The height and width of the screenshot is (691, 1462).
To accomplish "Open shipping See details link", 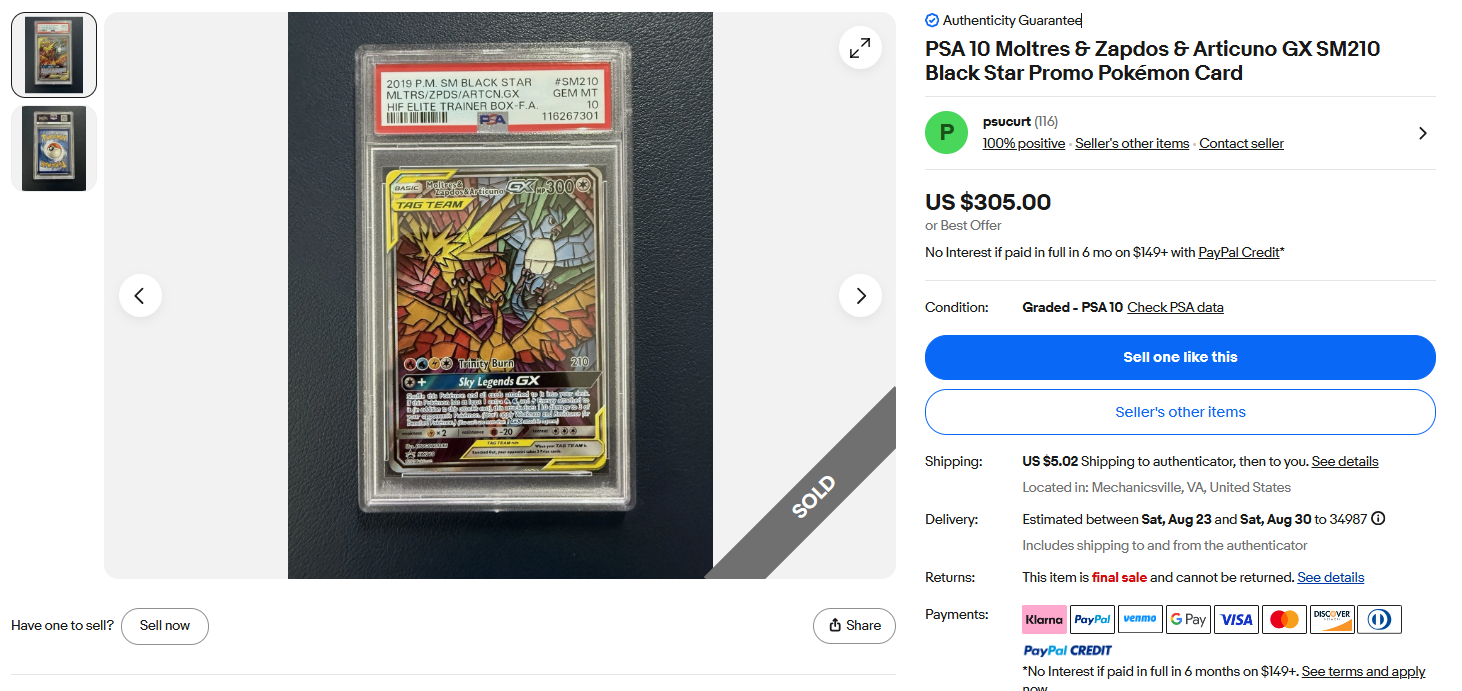I will pyautogui.click(x=1345, y=461).
